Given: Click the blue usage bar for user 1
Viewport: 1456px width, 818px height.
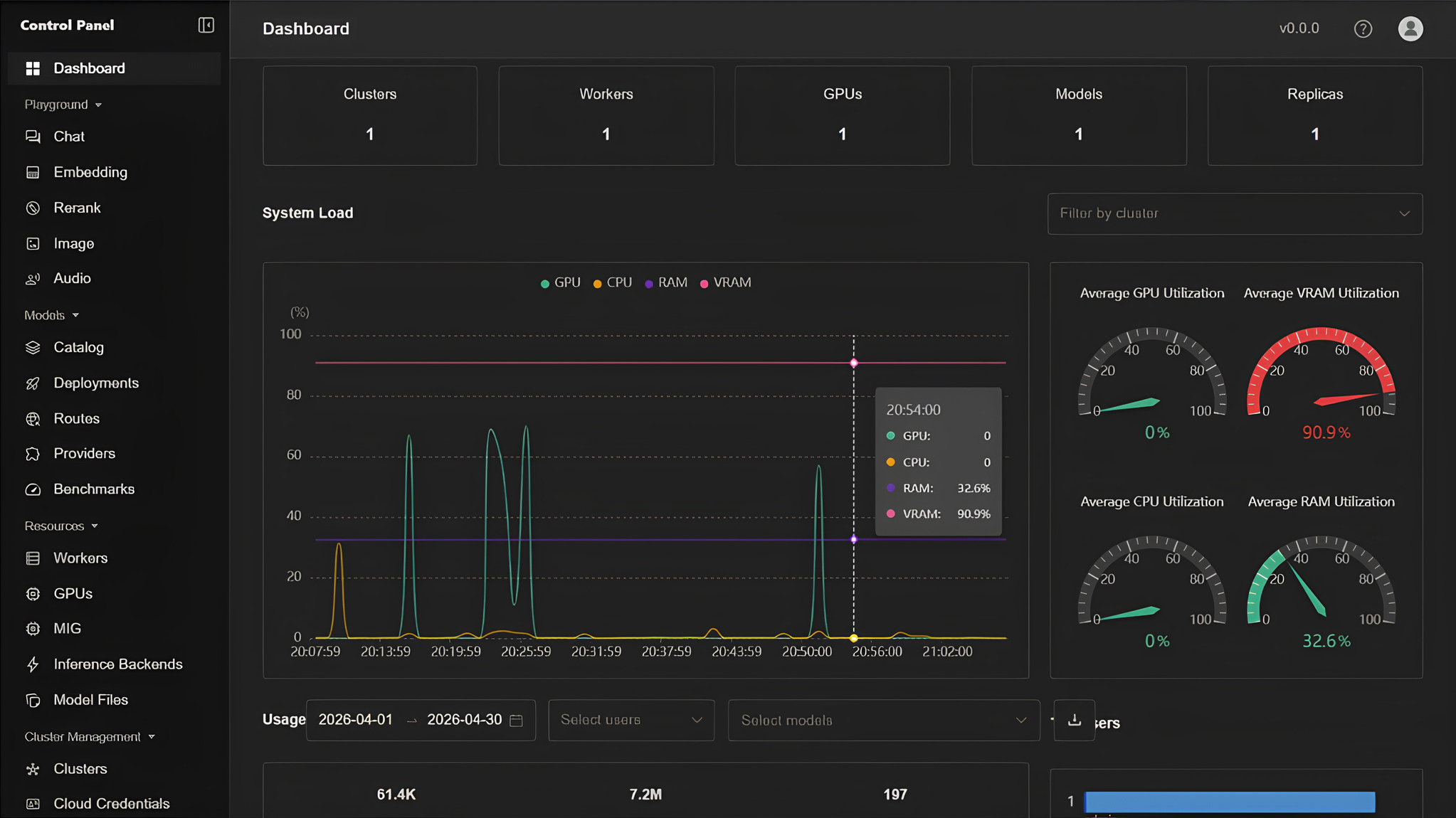Looking at the screenshot, I should (1230, 802).
